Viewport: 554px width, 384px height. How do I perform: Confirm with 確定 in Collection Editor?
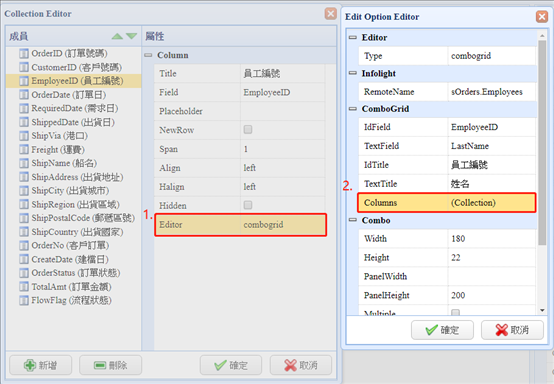coord(231,365)
